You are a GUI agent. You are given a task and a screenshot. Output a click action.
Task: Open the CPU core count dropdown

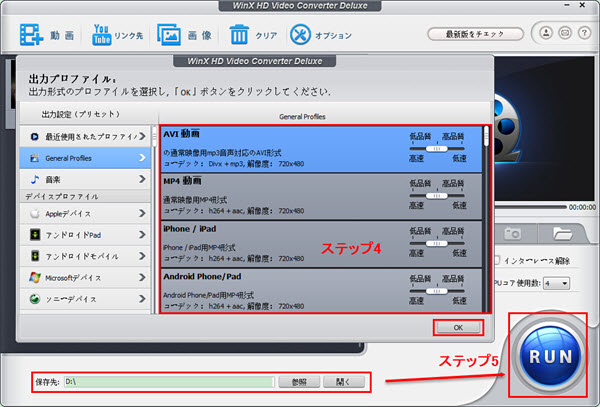point(557,283)
